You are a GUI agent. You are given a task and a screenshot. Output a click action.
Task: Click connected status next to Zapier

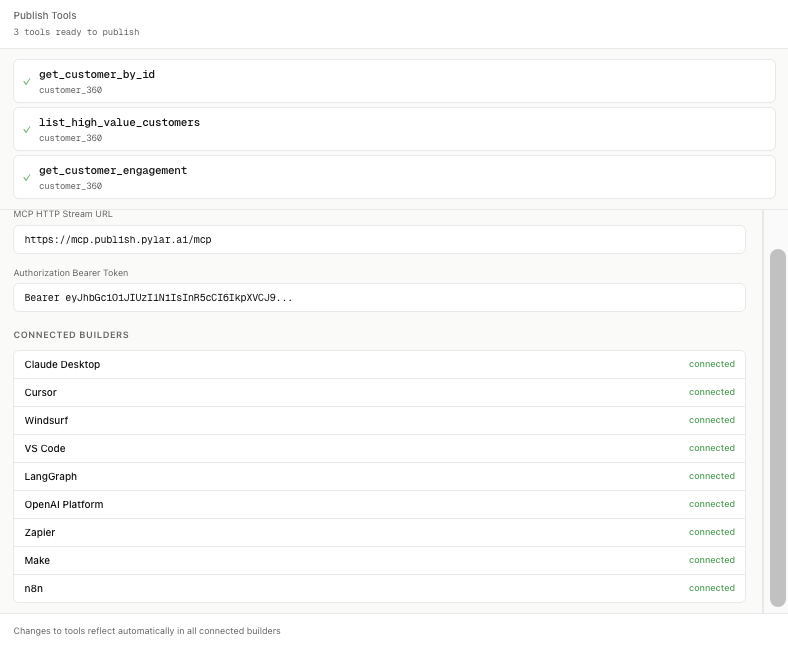pyautogui.click(x=711, y=532)
